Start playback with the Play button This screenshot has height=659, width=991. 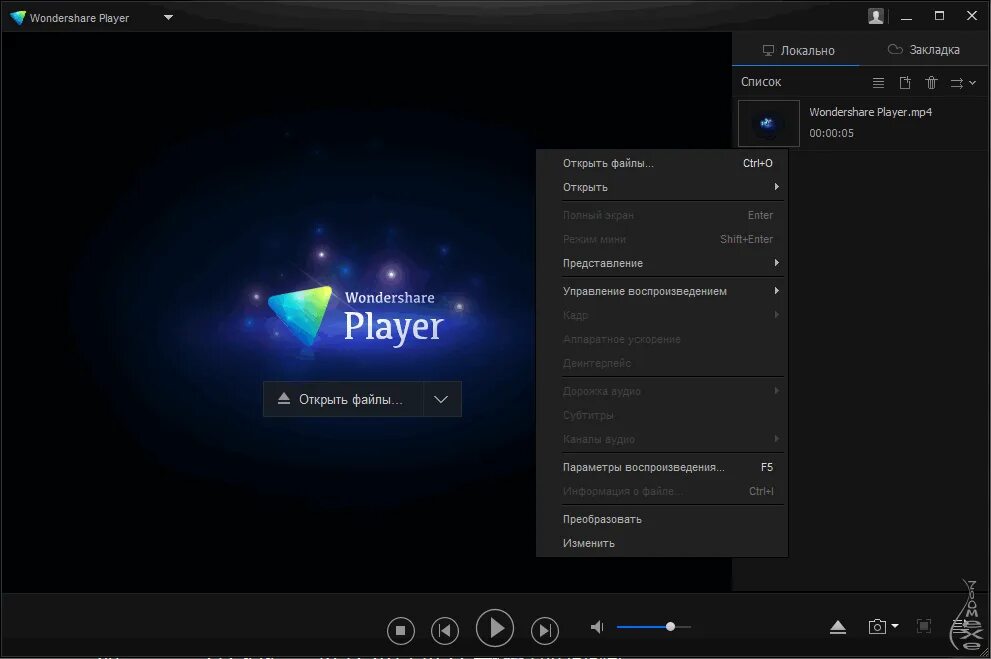495,628
